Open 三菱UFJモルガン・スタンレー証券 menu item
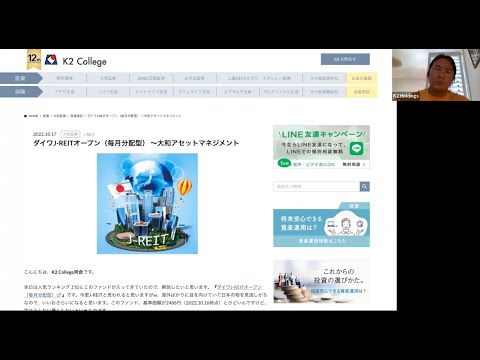This screenshot has height=360, width=480. click(259, 78)
